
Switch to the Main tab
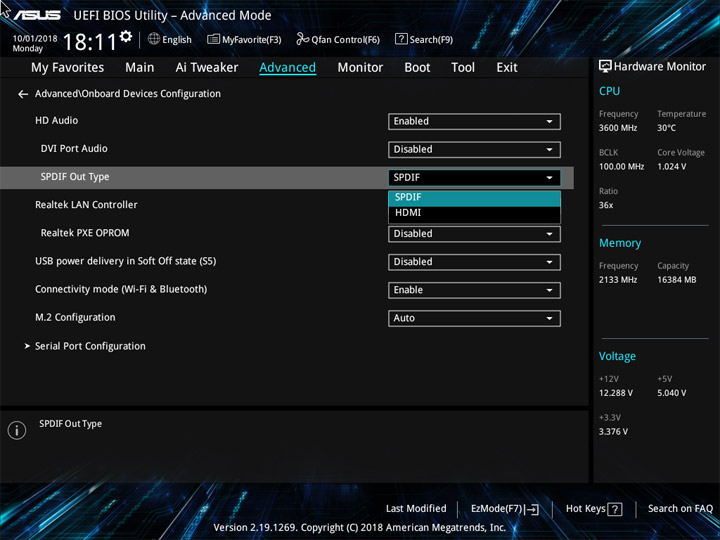click(140, 68)
